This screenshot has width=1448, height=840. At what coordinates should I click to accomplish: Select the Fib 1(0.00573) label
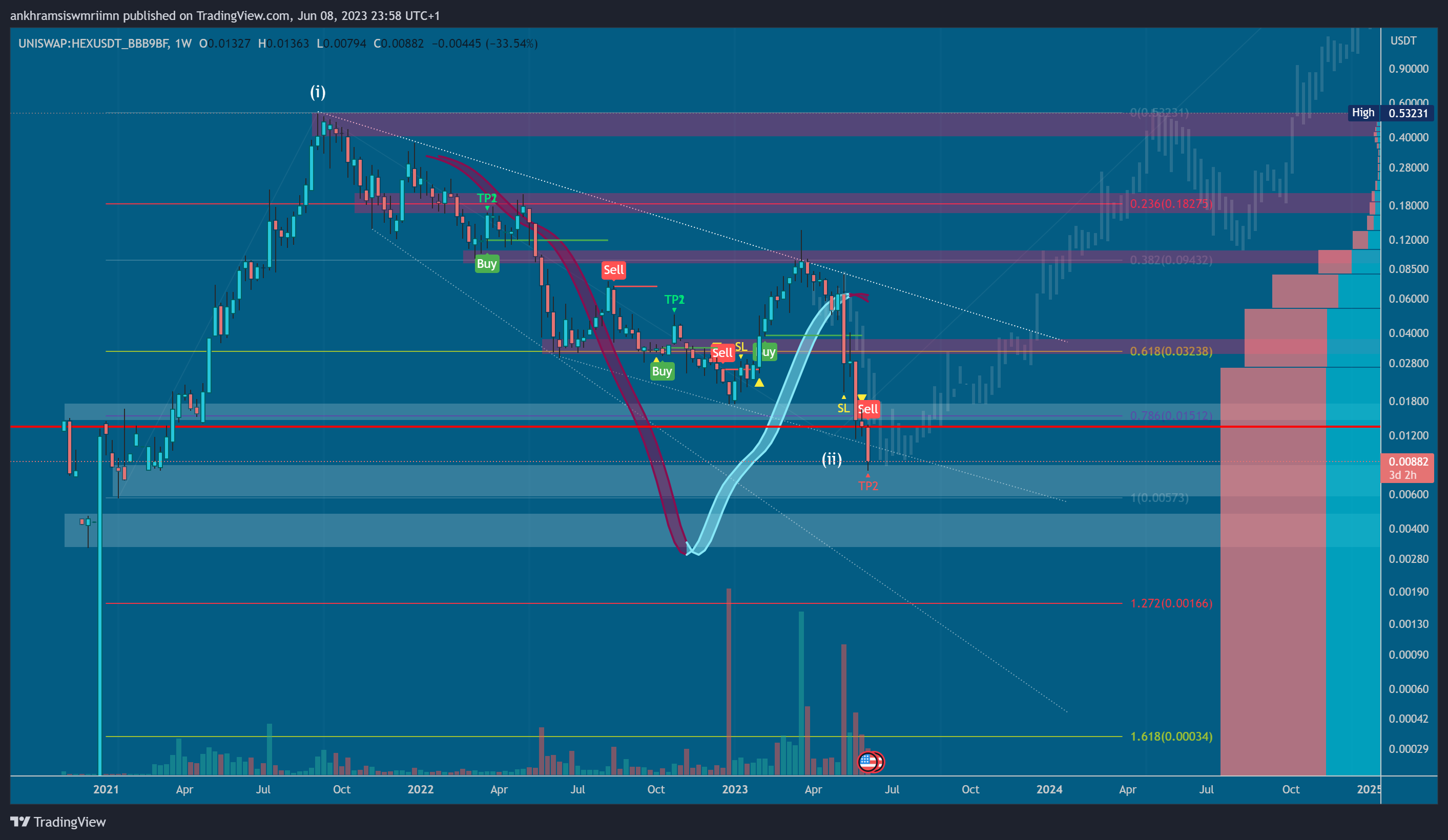[x=1160, y=497]
